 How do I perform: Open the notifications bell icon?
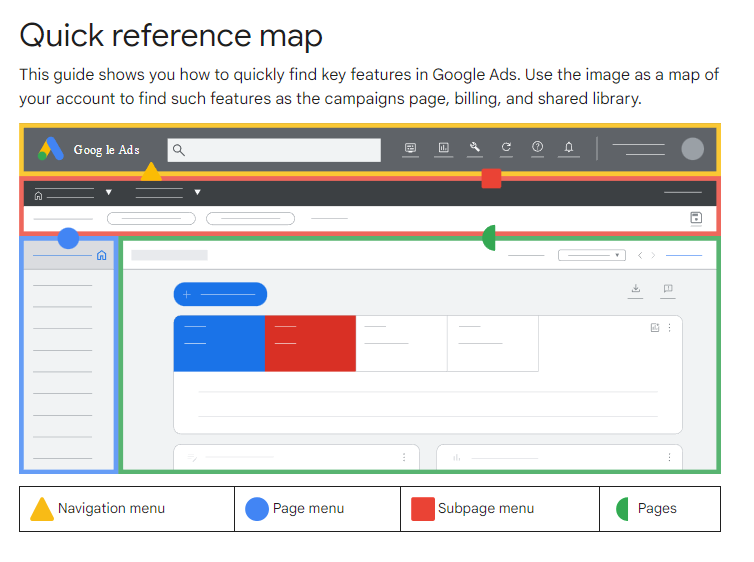[x=569, y=147]
